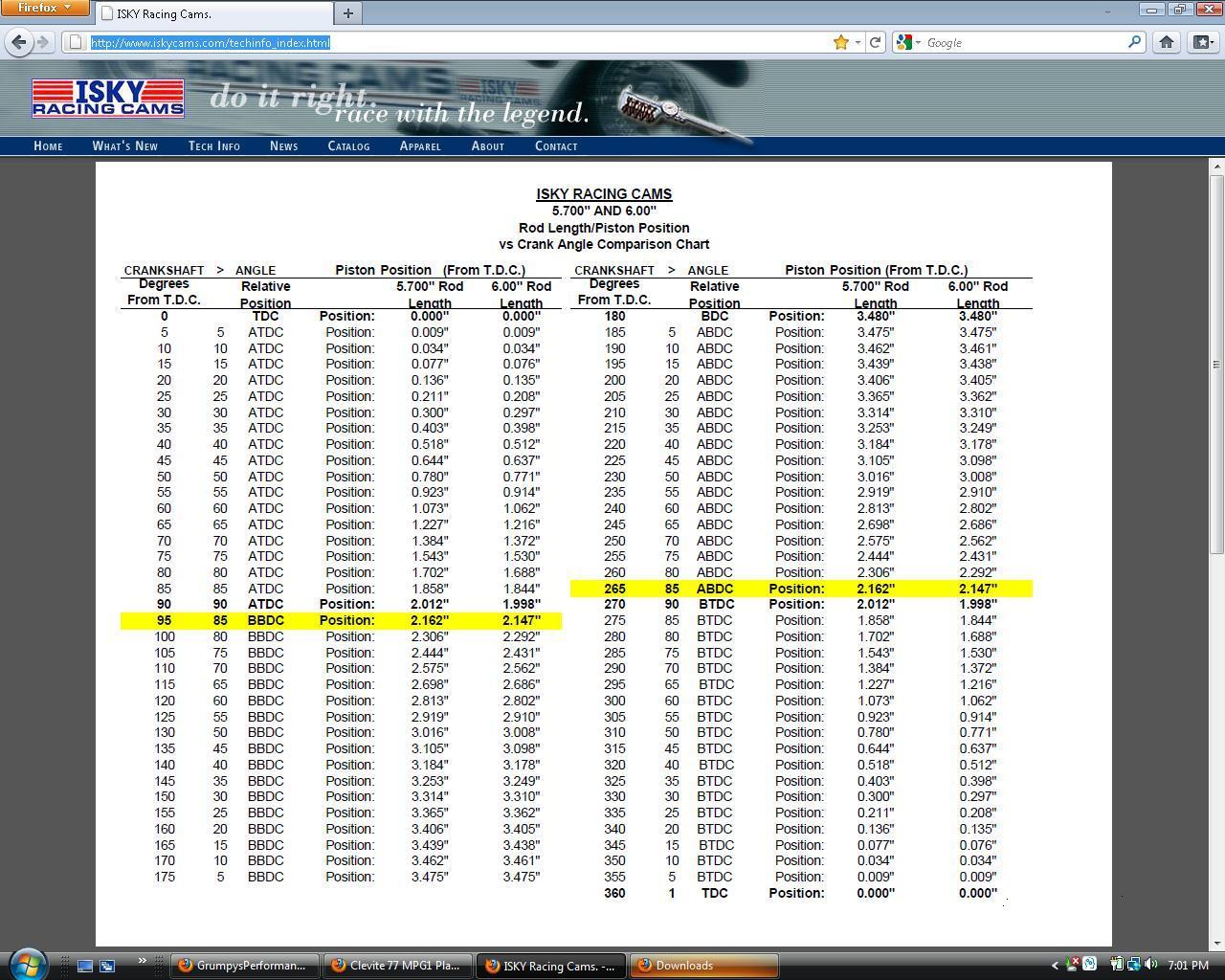Expand the Google search engine dropdown
This screenshot has width=1225, height=980.
pyautogui.click(x=908, y=42)
